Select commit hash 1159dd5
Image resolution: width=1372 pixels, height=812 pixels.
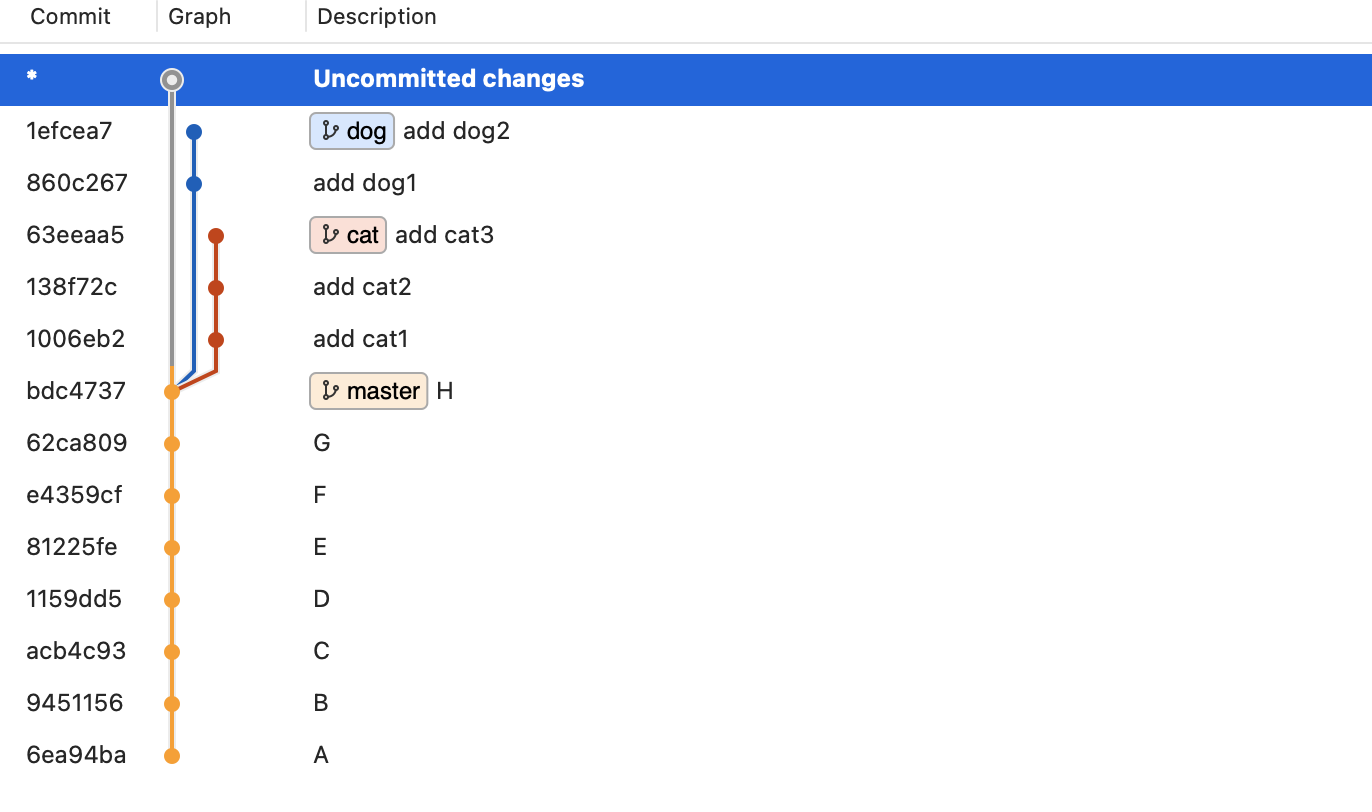tap(74, 599)
